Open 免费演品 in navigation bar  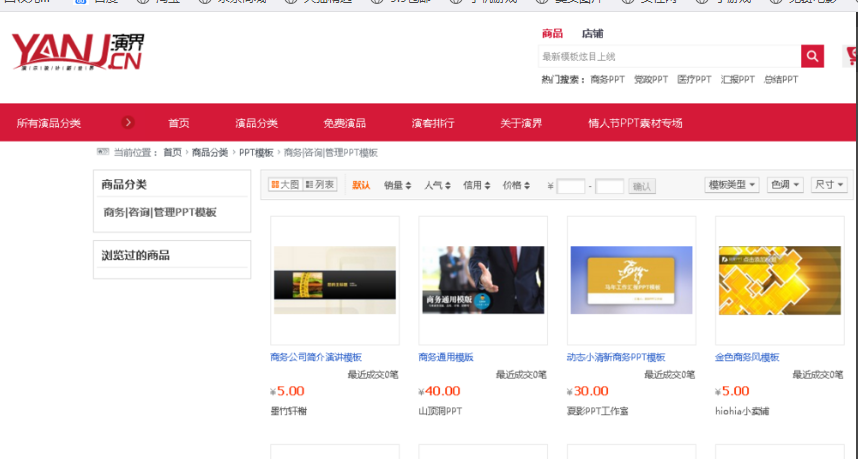tap(344, 123)
